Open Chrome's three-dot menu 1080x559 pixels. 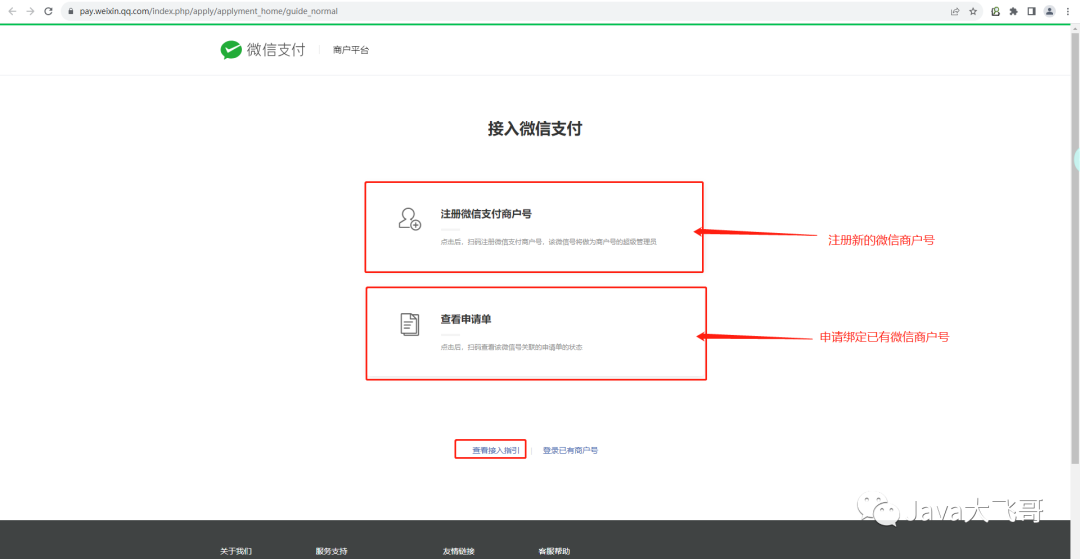pos(1068,11)
